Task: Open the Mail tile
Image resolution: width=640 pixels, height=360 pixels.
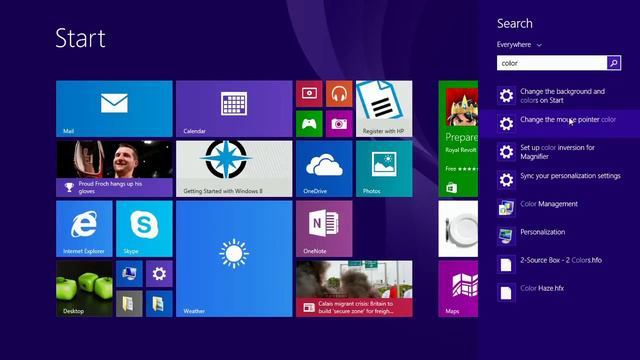Action: (x=114, y=109)
